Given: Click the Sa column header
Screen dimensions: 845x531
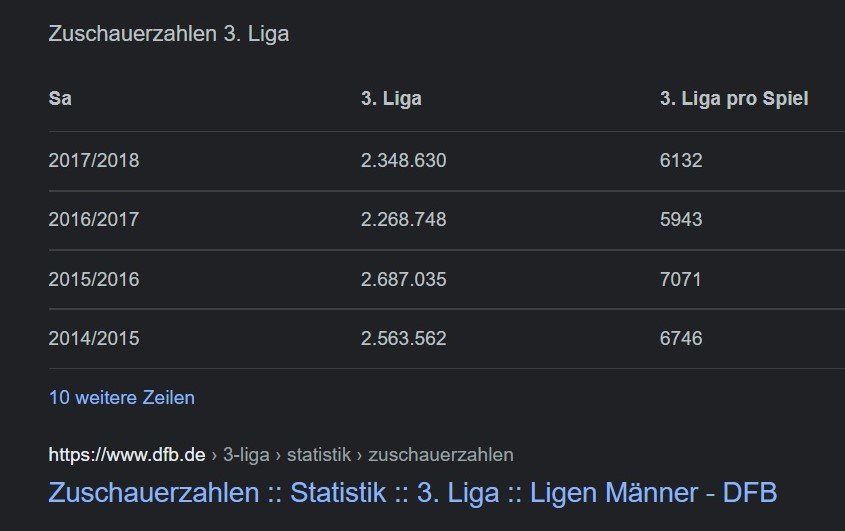Looking at the screenshot, I should (60, 99).
